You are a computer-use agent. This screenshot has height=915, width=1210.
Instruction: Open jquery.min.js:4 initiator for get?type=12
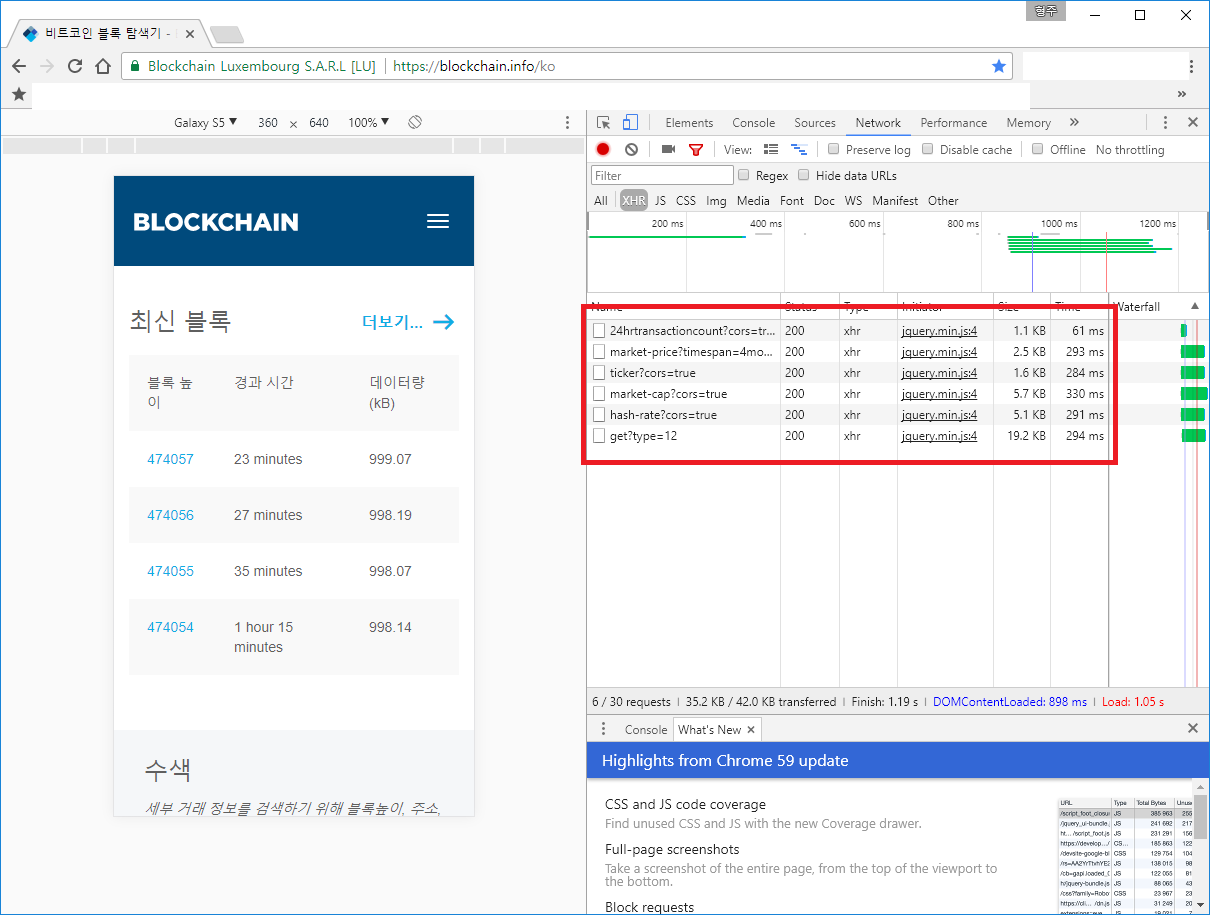[x=939, y=436]
